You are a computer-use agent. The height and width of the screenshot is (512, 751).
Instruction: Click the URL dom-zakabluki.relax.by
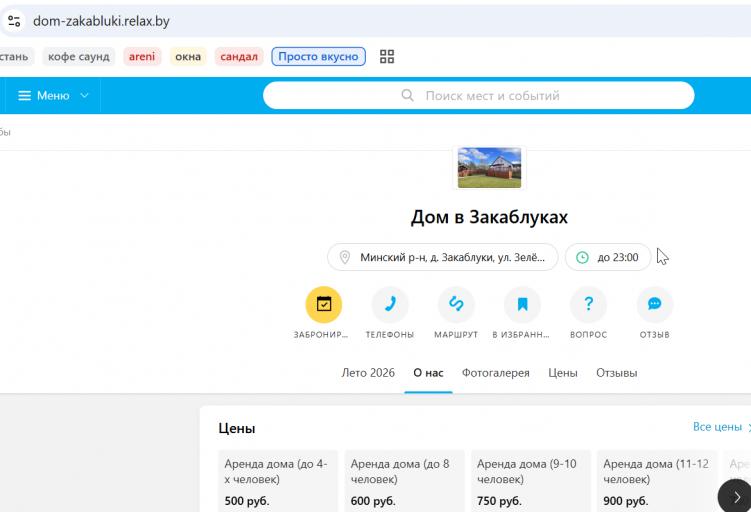101,21
